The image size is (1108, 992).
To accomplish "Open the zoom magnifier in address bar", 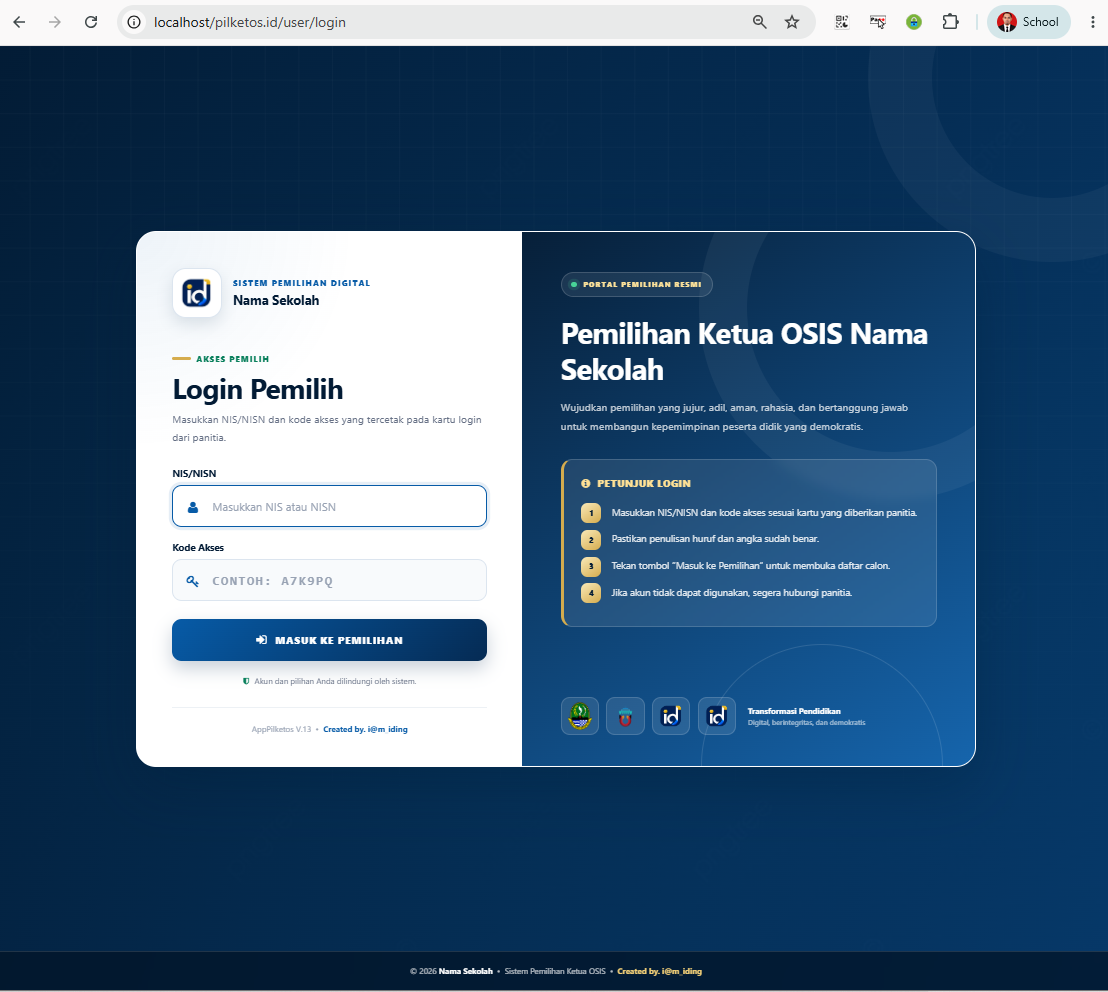I will point(760,22).
